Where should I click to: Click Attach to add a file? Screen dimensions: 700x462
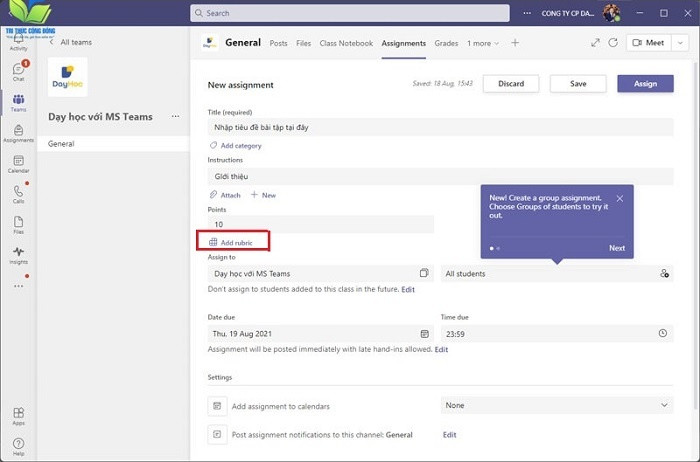pyautogui.click(x=225, y=195)
